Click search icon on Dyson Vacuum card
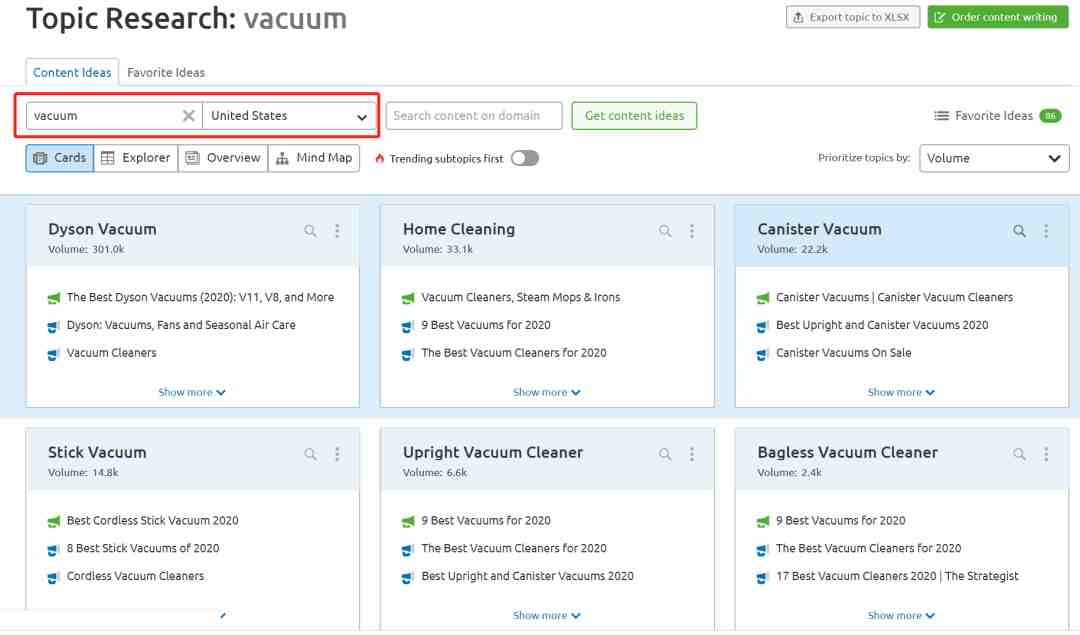Image resolution: width=1080 pixels, height=635 pixels. click(311, 231)
